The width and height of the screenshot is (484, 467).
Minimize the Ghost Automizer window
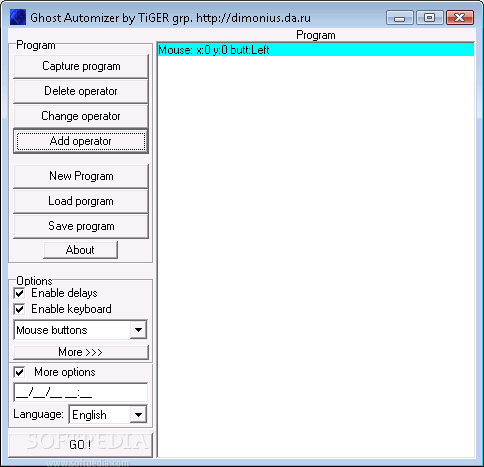pos(400,18)
